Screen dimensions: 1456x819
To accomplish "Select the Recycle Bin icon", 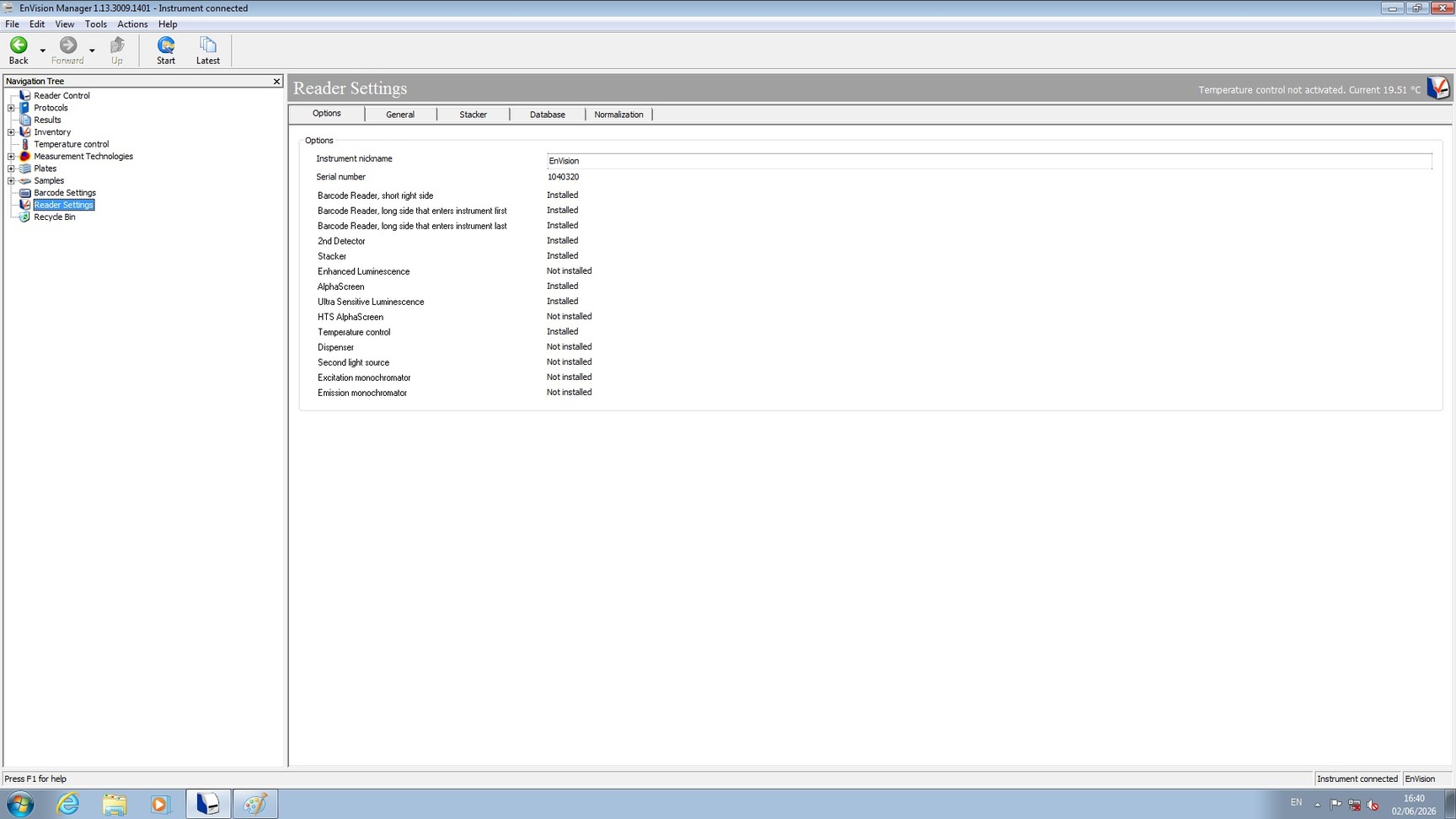I will click(x=24, y=217).
